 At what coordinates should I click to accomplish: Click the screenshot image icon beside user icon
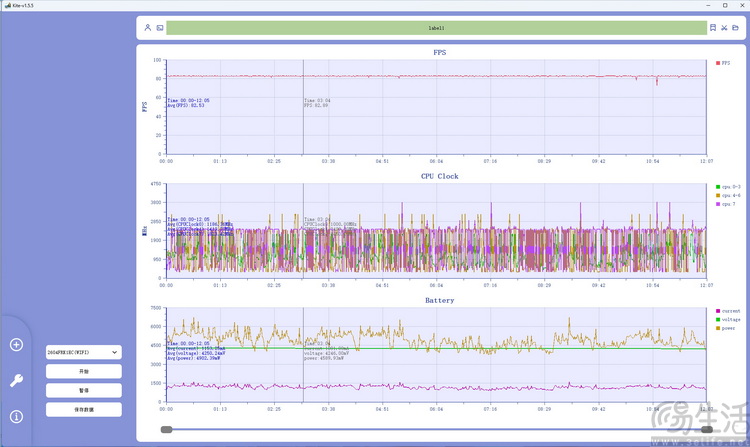[159, 28]
